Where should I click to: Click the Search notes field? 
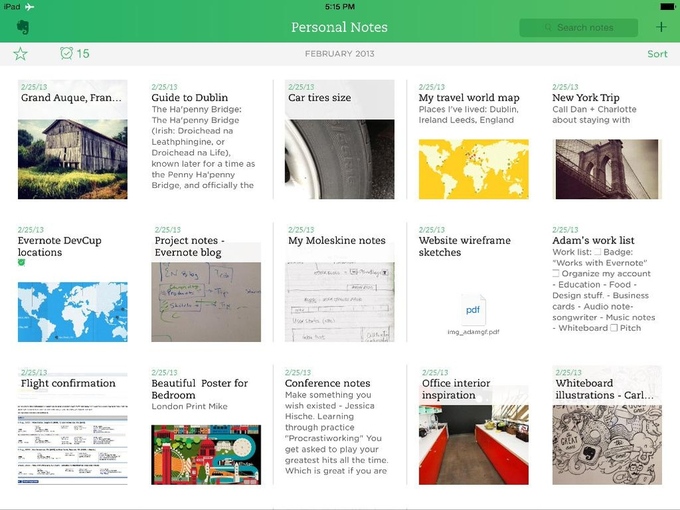pos(585,28)
